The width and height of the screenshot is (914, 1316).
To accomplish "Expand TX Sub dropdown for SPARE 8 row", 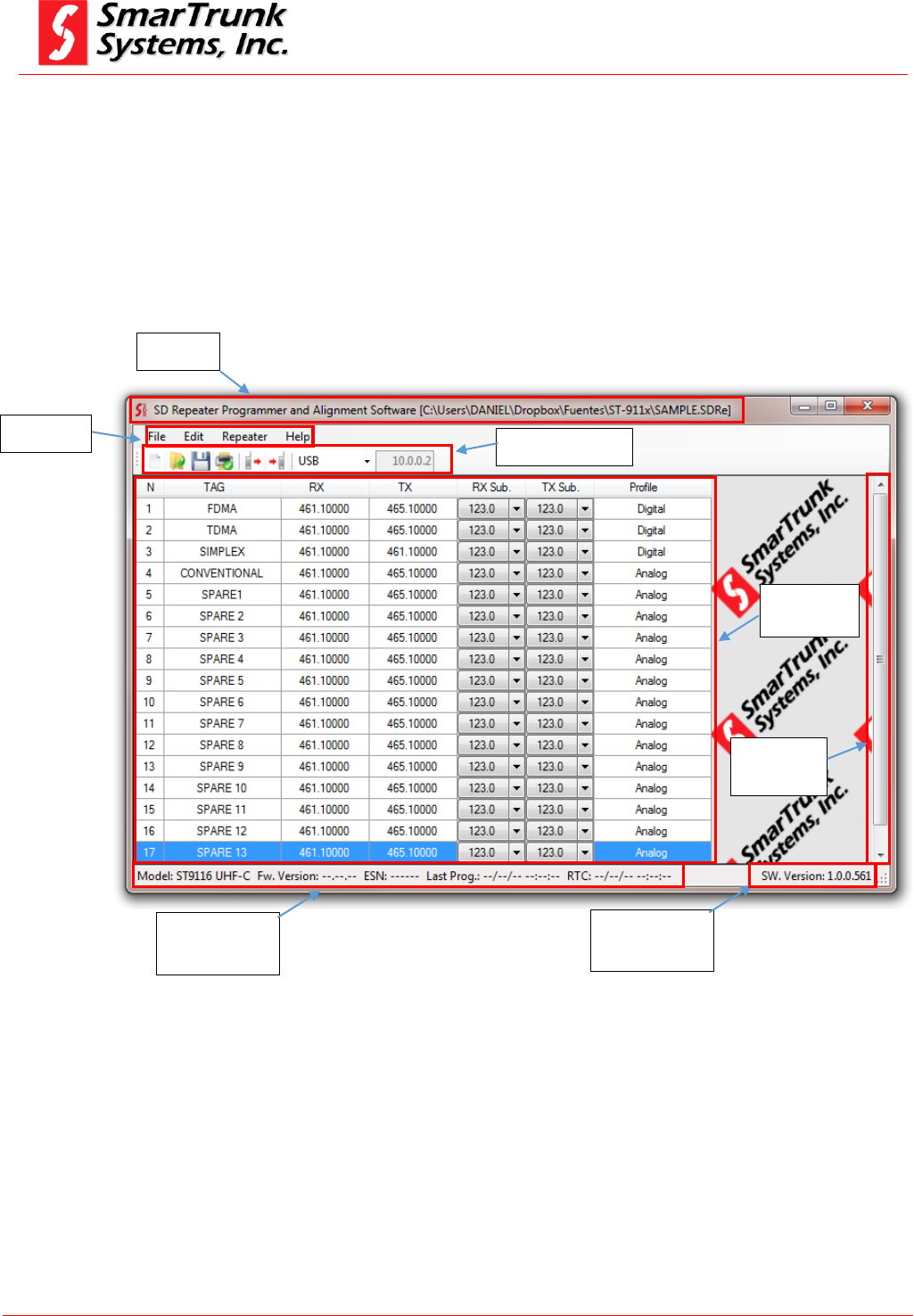I will (585, 745).
